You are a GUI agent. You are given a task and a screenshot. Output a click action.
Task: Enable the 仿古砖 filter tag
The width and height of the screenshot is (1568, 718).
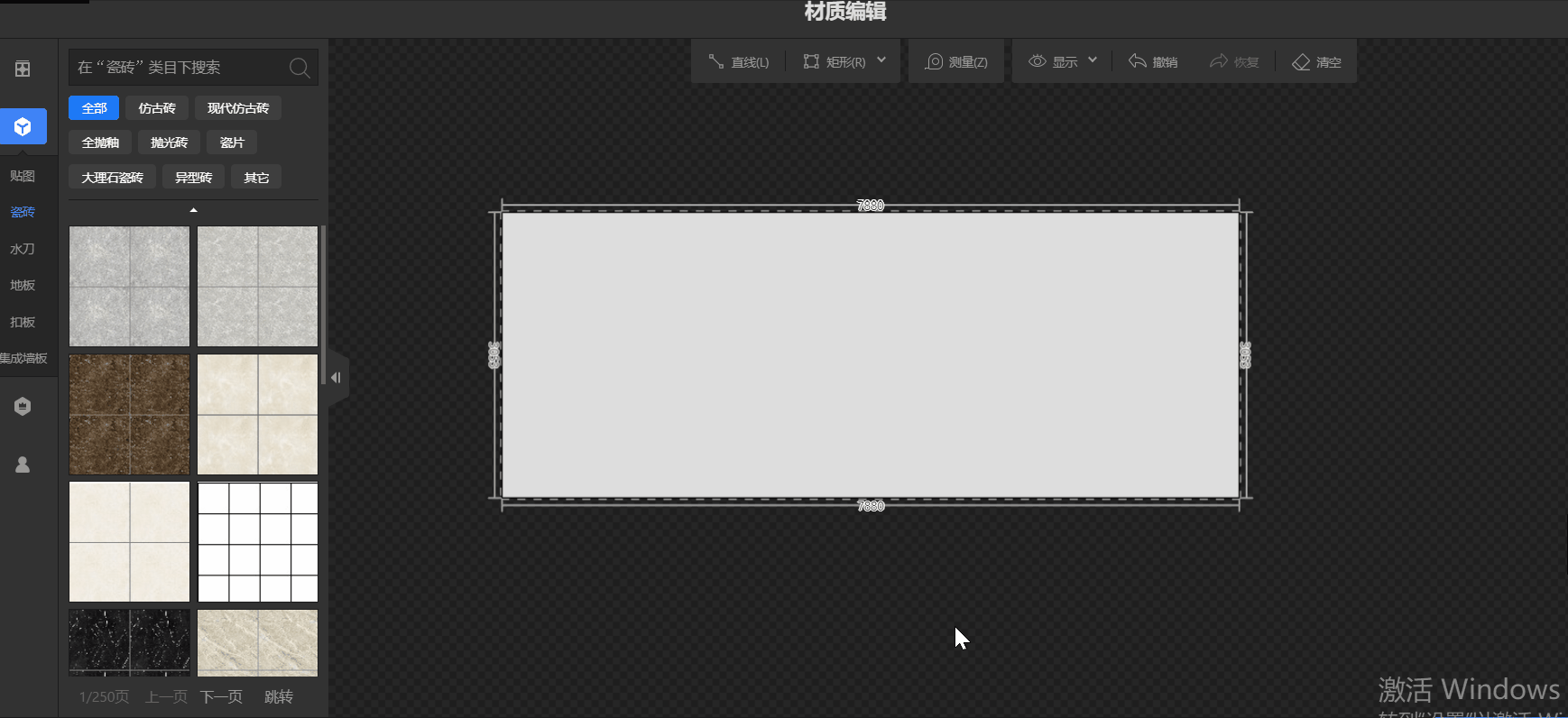pos(157,108)
